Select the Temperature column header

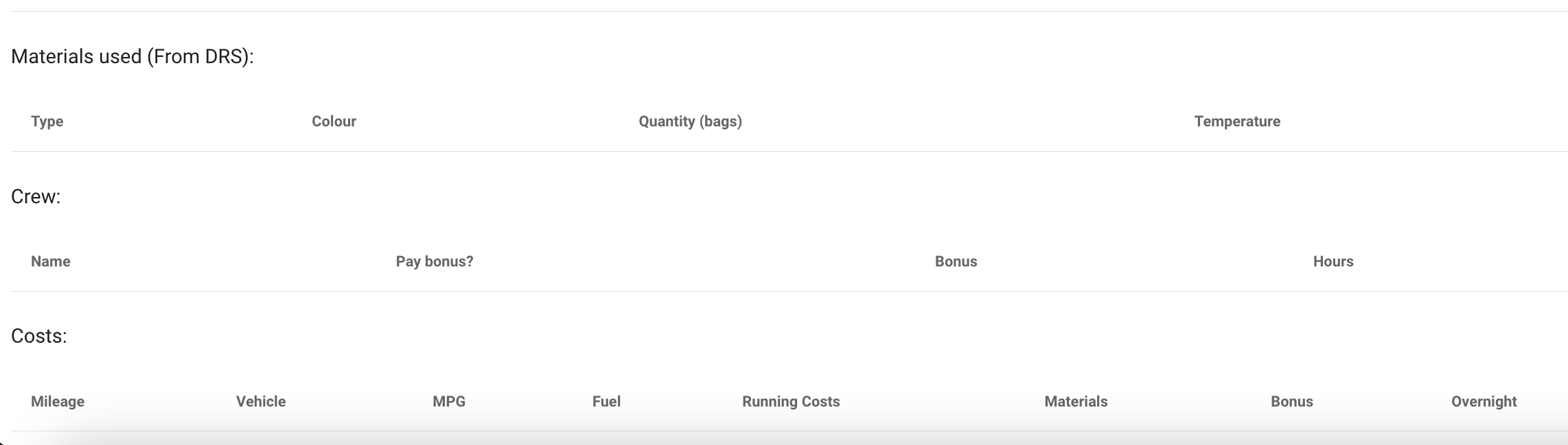[x=1236, y=122]
